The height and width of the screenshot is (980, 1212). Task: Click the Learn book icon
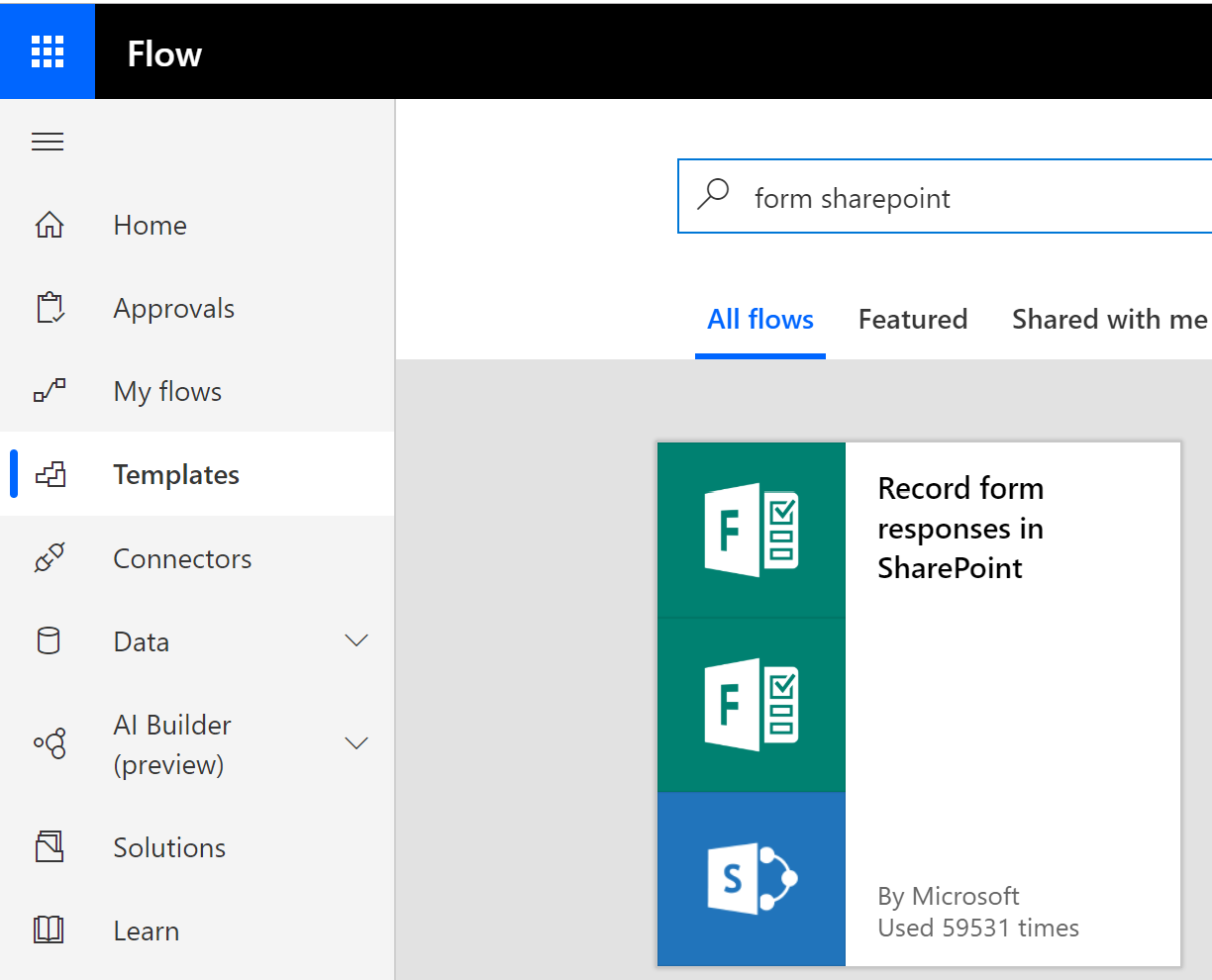tap(50, 931)
